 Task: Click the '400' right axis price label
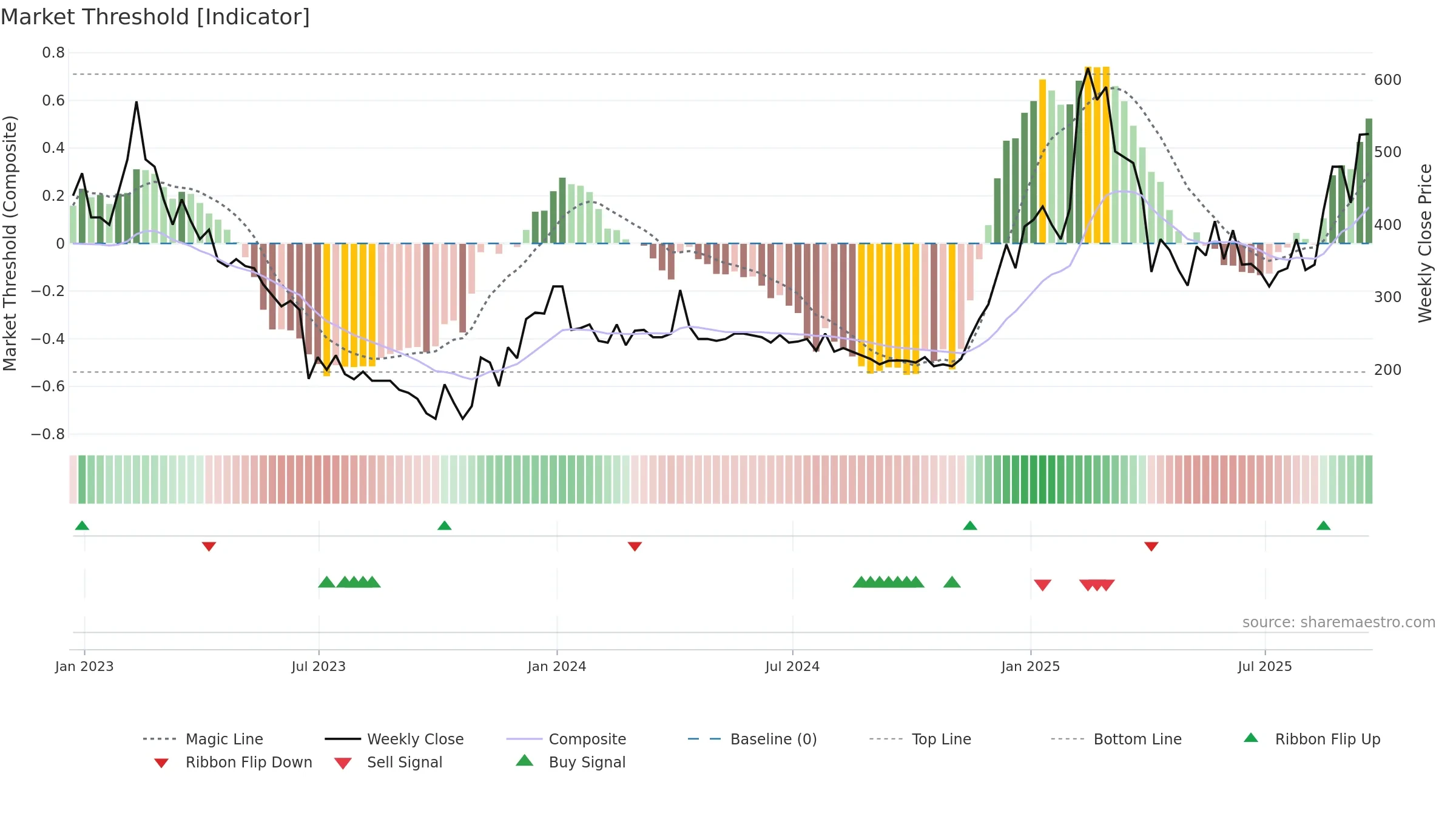pyautogui.click(x=1388, y=225)
